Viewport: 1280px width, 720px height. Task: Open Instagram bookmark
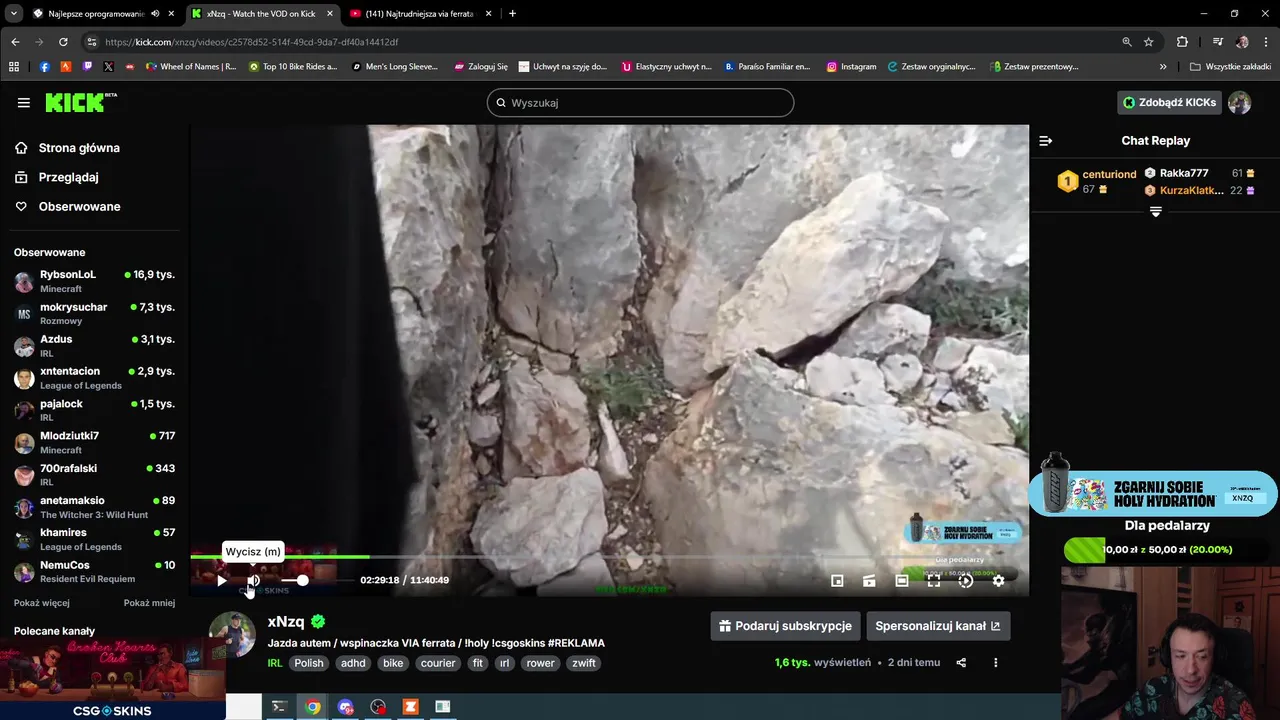(851, 67)
